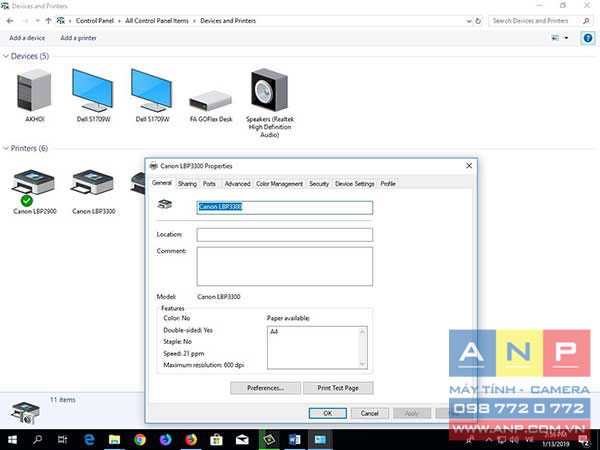Viewport: 600px width, 450px height.
Task: Click the Preferences... button
Action: pos(265,388)
